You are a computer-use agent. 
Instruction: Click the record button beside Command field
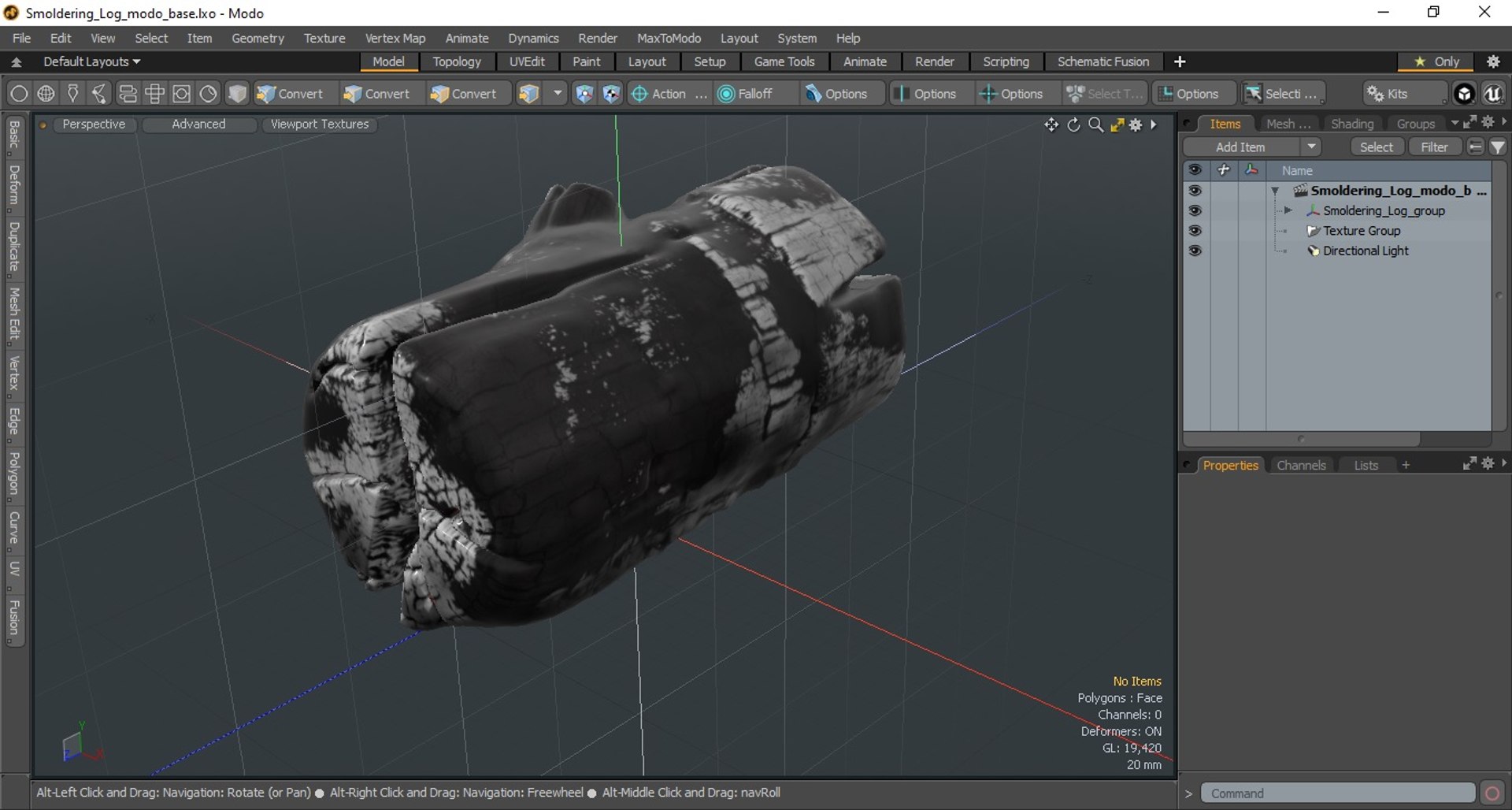[x=1492, y=793]
